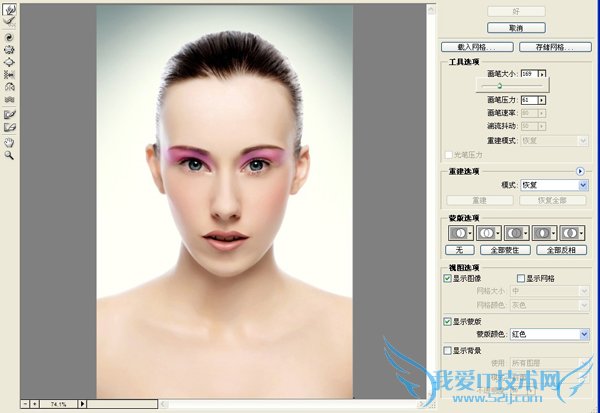Click the 全部反相 invert all button

click(561, 250)
